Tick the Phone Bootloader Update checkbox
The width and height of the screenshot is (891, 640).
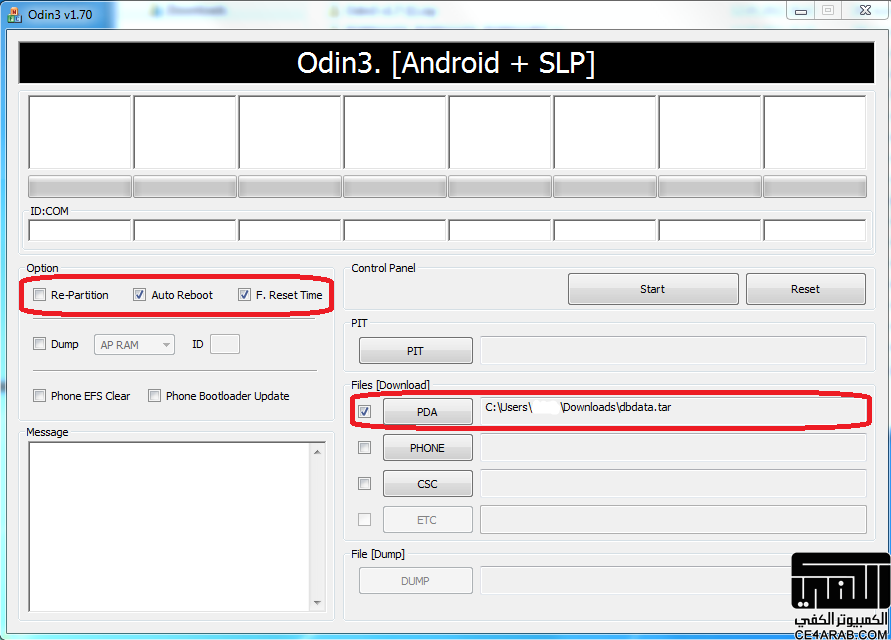point(154,396)
